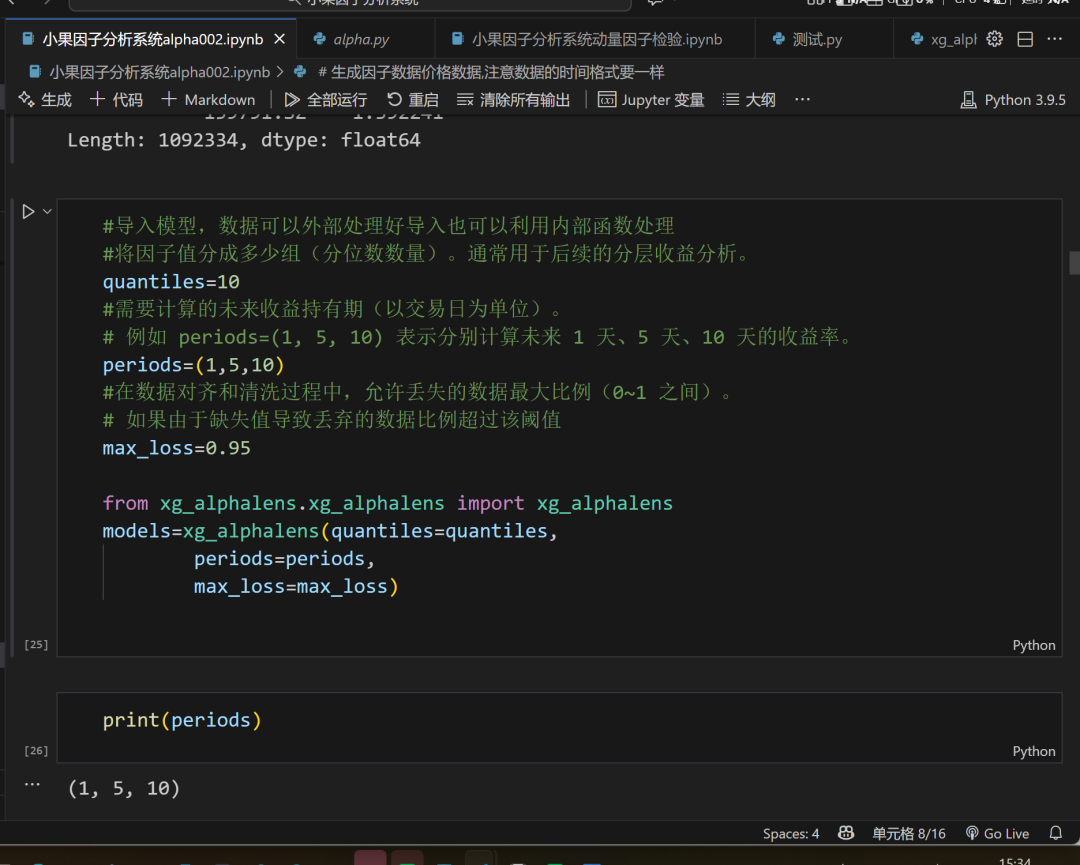The width and height of the screenshot is (1080, 865).
Task: Click 清除所有输出 to clear outputs
Action: pyautogui.click(x=514, y=100)
